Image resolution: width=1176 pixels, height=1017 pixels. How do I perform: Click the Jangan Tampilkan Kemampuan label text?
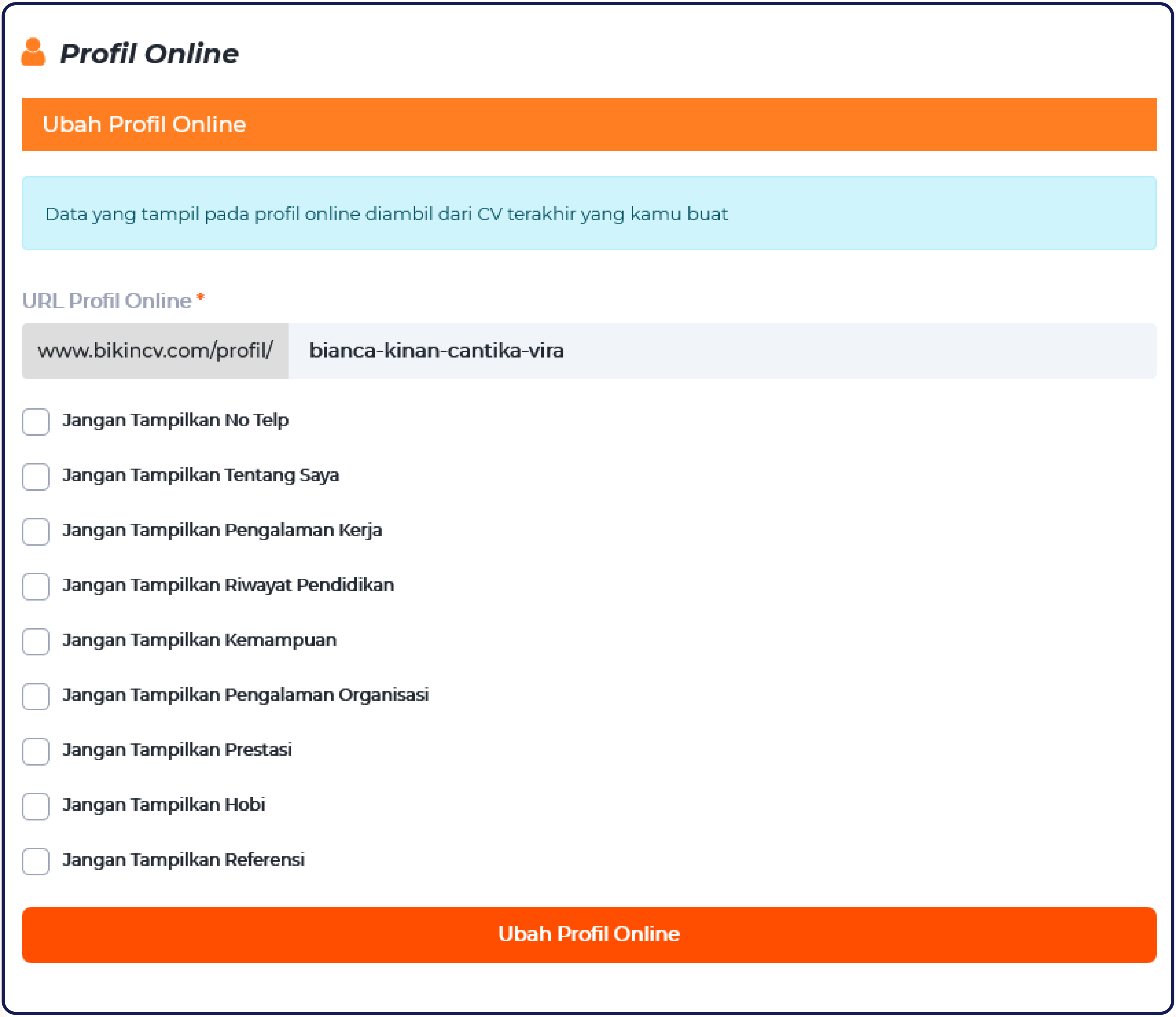(199, 640)
